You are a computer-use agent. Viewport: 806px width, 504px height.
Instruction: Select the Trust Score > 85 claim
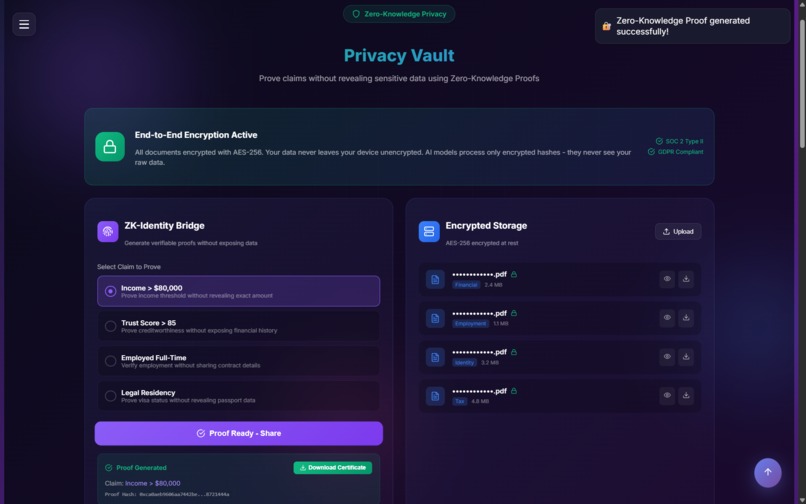coord(239,326)
